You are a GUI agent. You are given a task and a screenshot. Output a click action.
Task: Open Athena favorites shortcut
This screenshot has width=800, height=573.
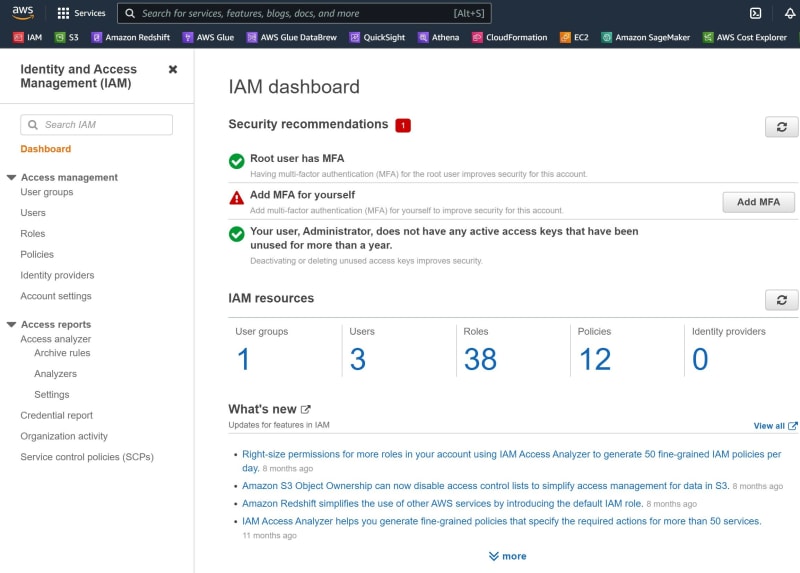438,37
